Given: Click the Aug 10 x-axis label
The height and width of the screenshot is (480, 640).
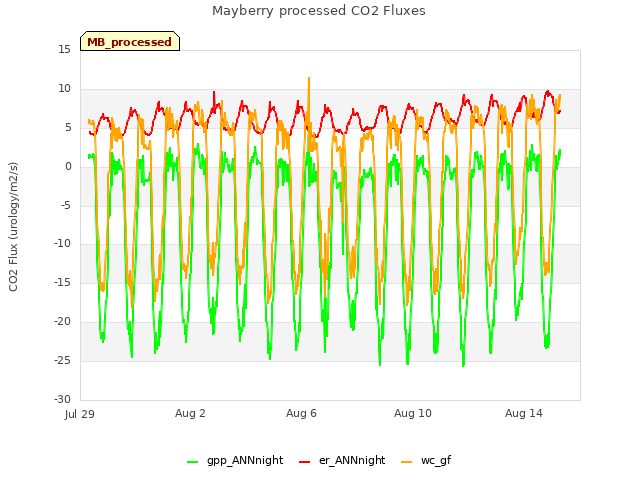Looking at the screenshot, I should (x=413, y=413).
